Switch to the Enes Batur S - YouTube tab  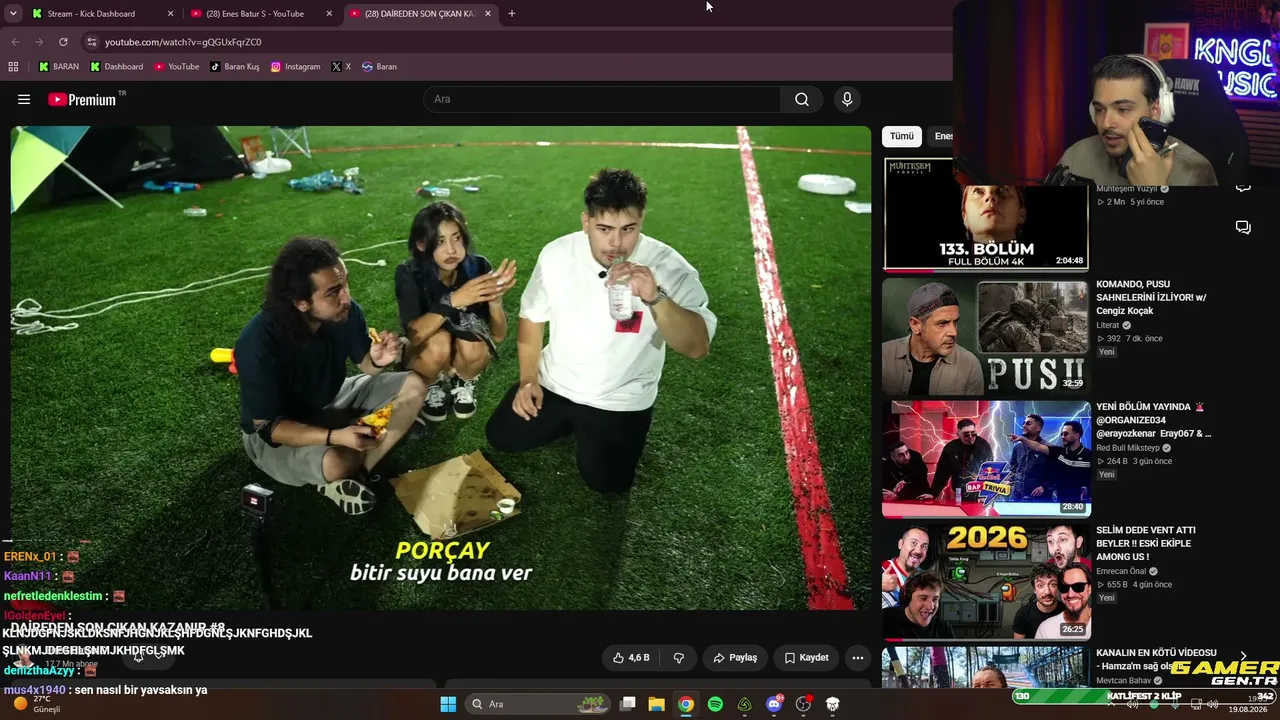tap(254, 14)
